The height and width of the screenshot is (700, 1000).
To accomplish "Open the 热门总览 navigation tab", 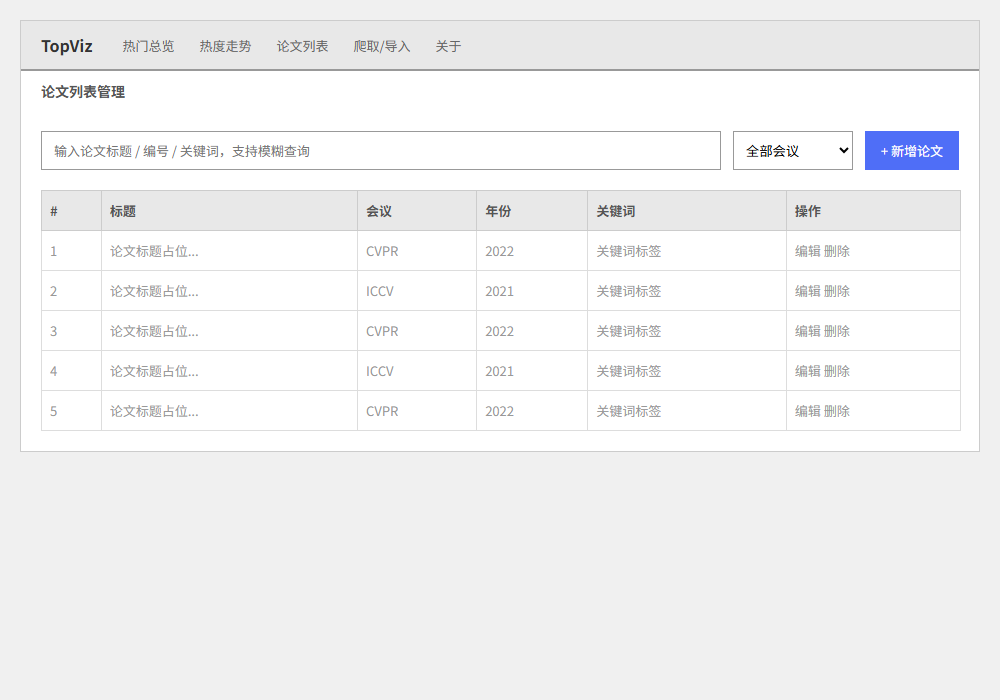I will [x=148, y=47].
